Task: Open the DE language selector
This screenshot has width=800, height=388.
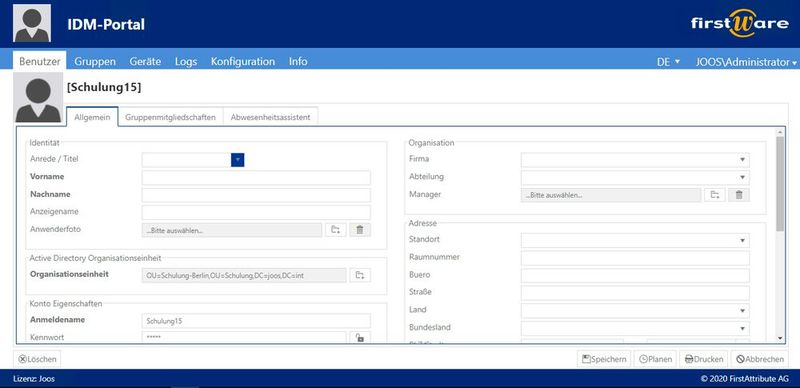Action: (668, 62)
